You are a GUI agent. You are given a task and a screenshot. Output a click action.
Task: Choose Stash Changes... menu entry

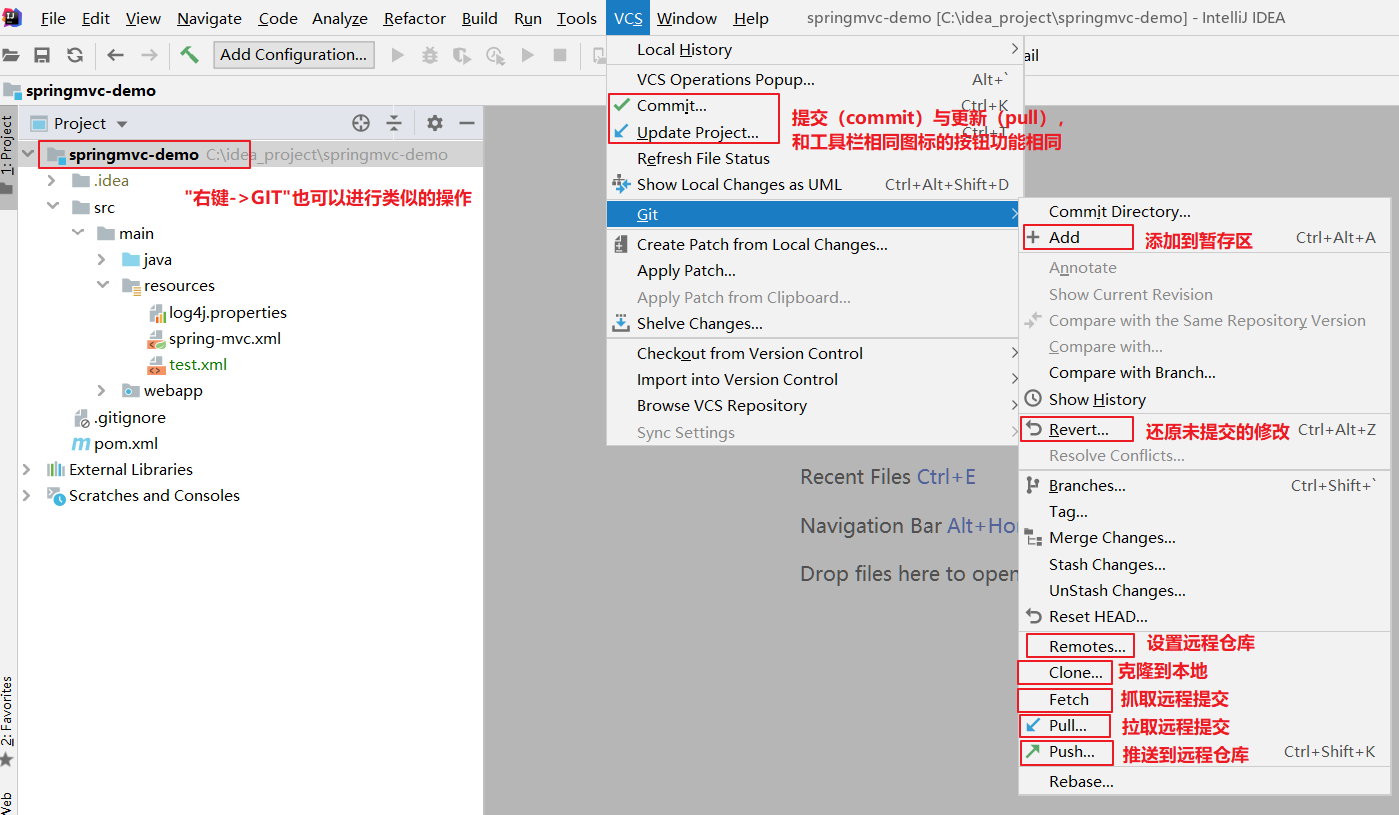click(1107, 565)
